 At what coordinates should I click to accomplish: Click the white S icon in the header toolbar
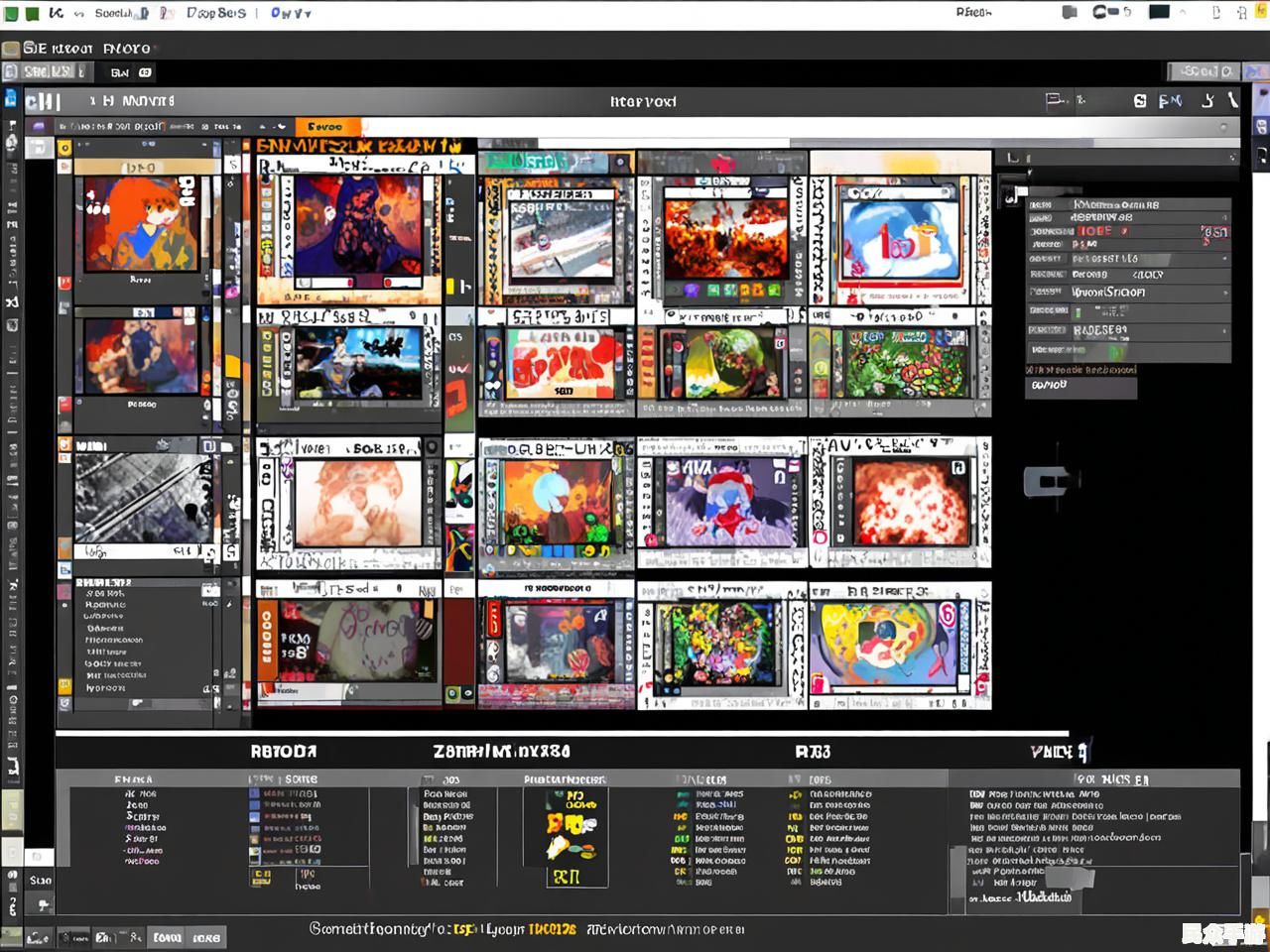coord(1140,100)
